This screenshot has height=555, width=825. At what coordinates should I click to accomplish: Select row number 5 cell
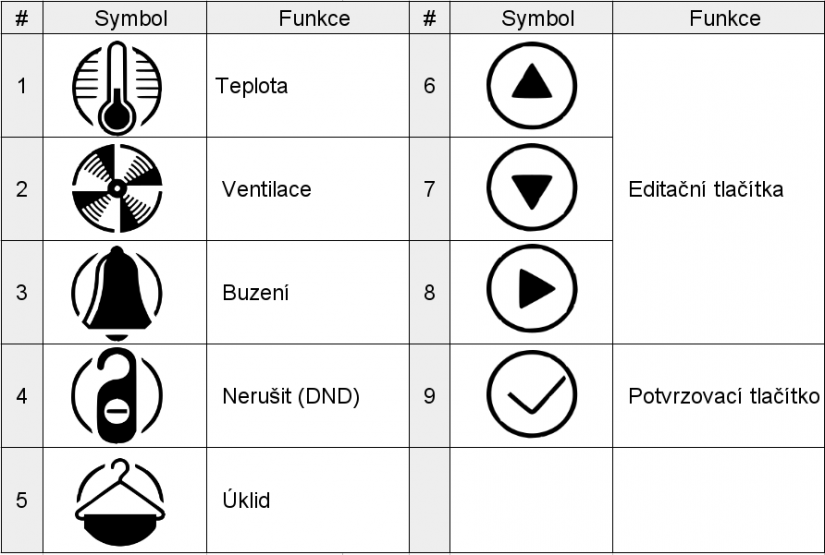click(22, 500)
